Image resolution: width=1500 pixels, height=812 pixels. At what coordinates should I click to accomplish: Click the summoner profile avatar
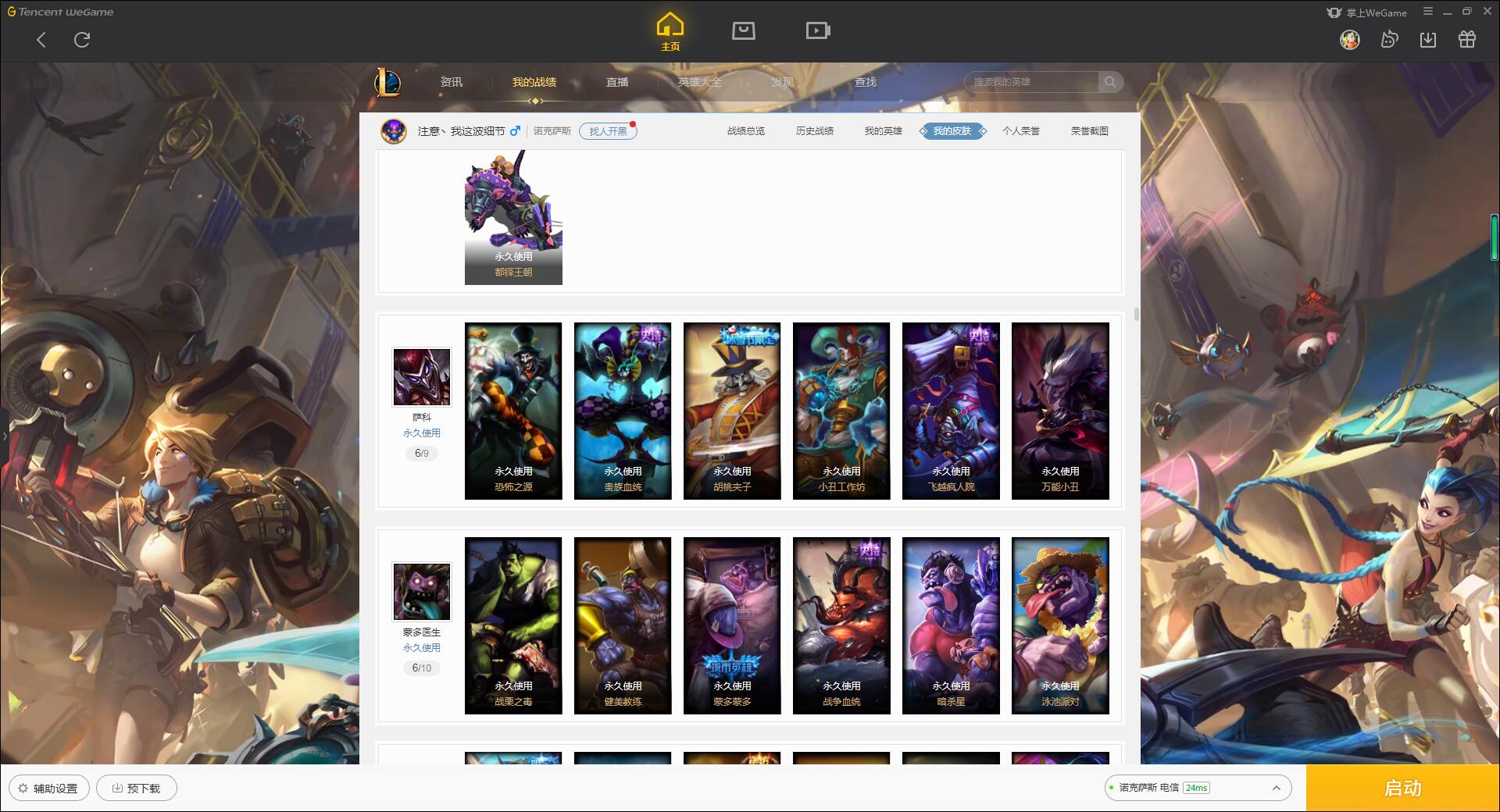[394, 130]
